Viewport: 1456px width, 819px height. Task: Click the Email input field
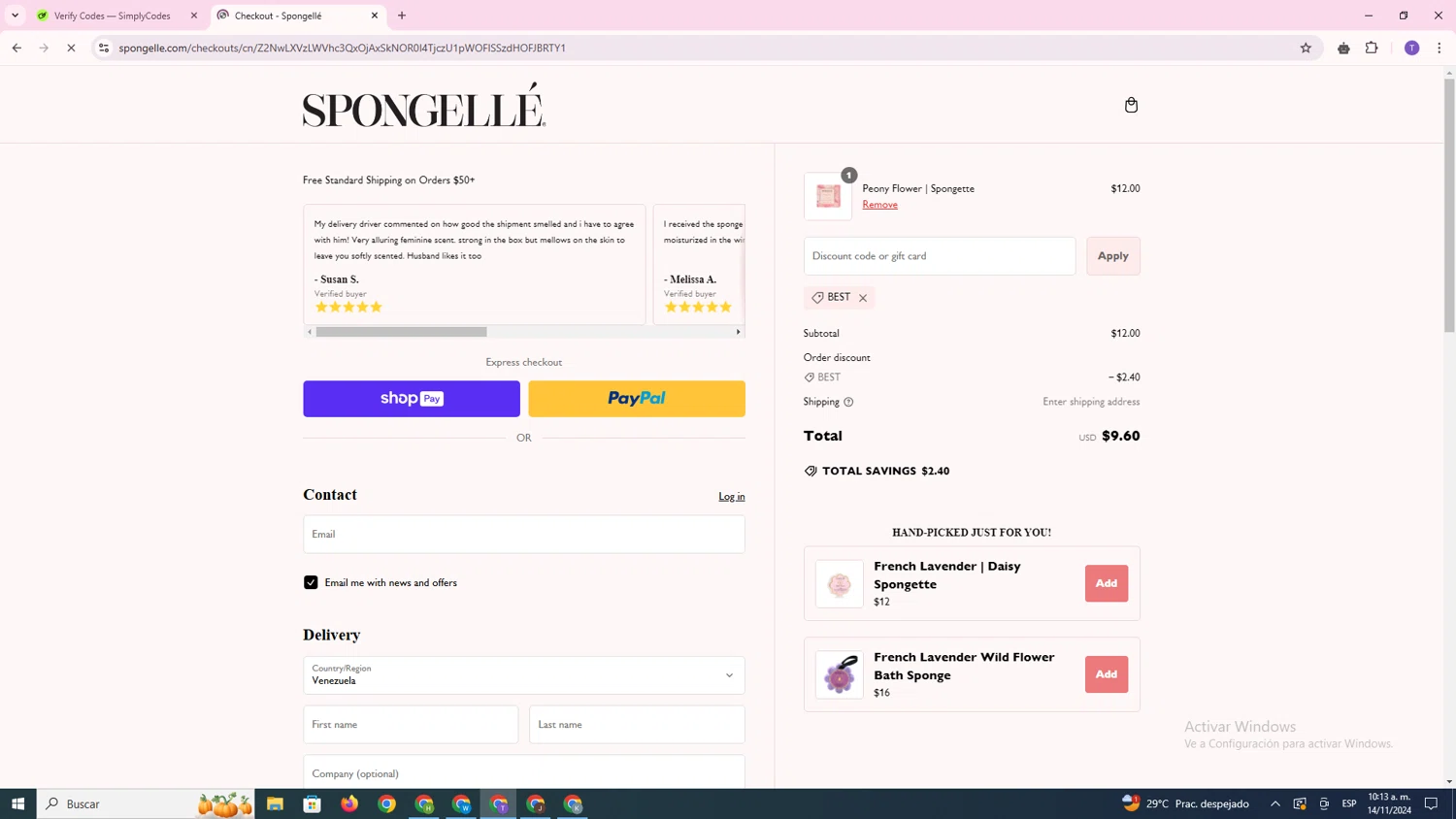pyautogui.click(x=524, y=534)
